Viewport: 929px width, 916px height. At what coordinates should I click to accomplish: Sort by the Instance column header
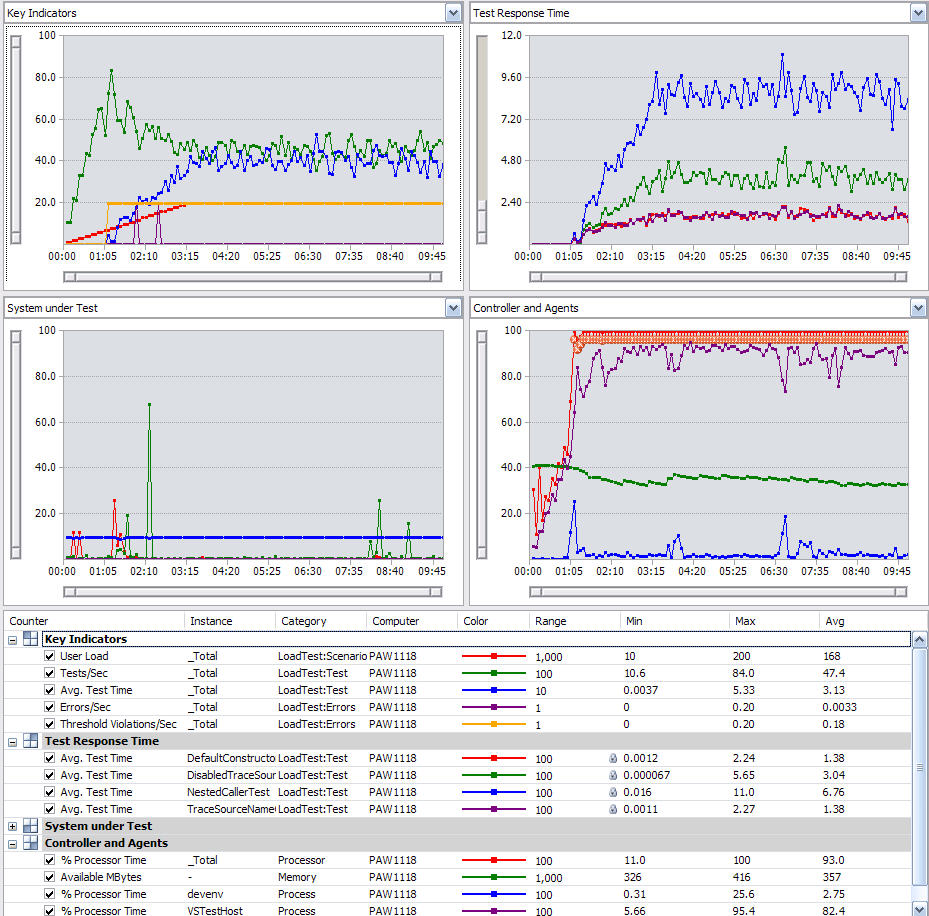(230, 621)
